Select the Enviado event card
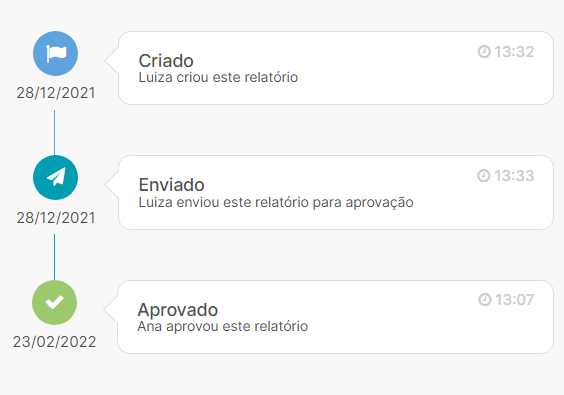Image resolution: width=564 pixels, height=395 pixels. (x=336, y=192)
